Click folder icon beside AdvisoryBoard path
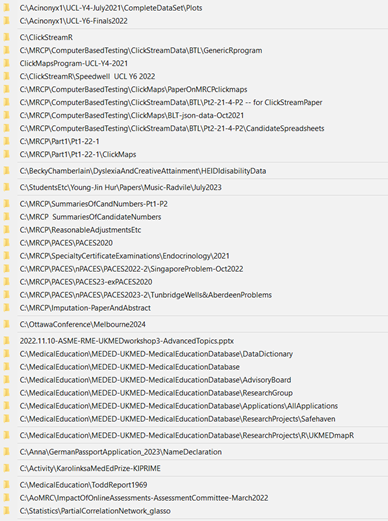The width and height of the screenshot is (388, 521). [x=6, y=380]
